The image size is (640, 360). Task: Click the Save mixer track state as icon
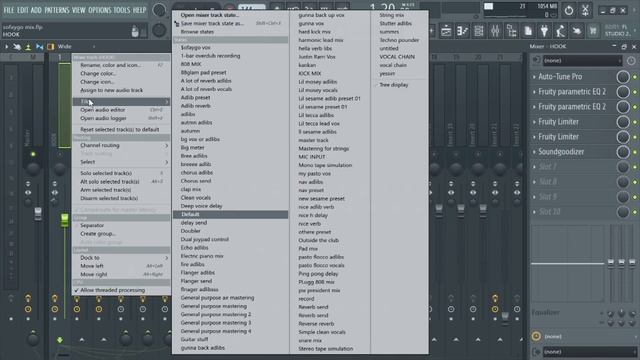pyautogui.click(x=177, y=23)
